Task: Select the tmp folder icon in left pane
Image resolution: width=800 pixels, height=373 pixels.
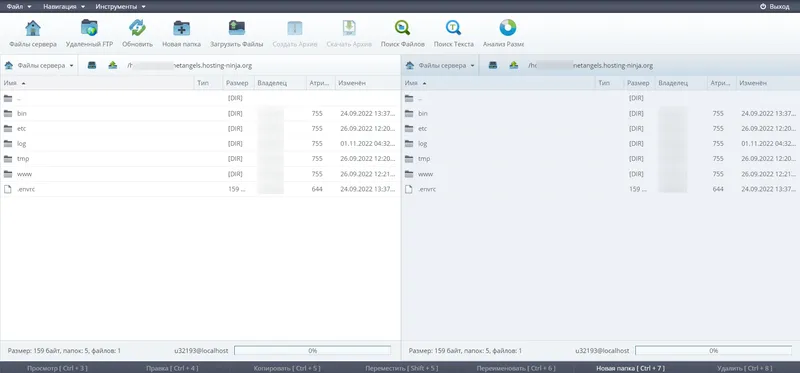Action: point(8,159)
